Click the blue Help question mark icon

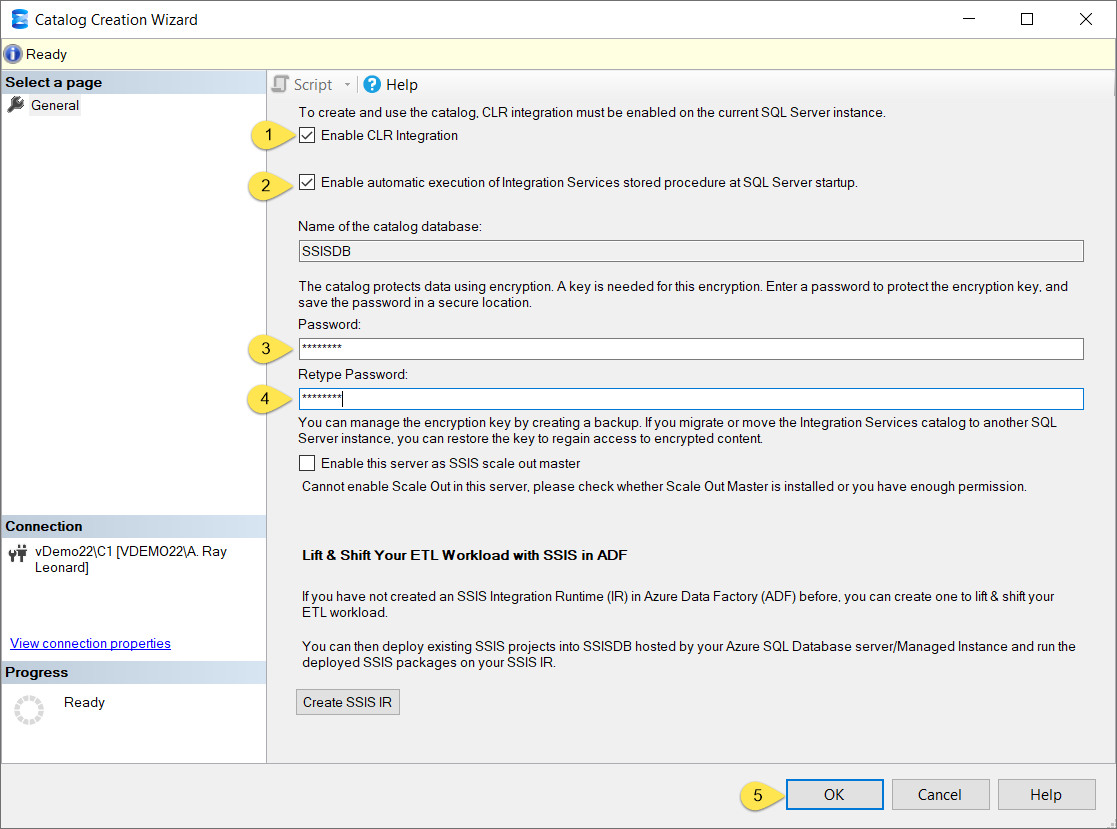(372, 85)
